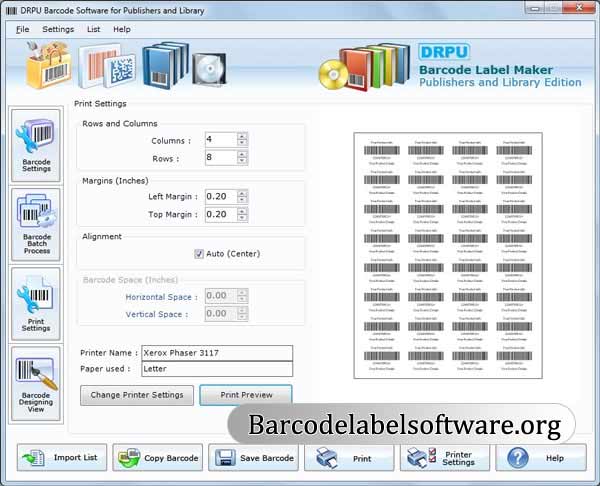Viewport: 600px width, 486px height.
Task: Open Print Settings sidebar panel
Action: point(36,304)
